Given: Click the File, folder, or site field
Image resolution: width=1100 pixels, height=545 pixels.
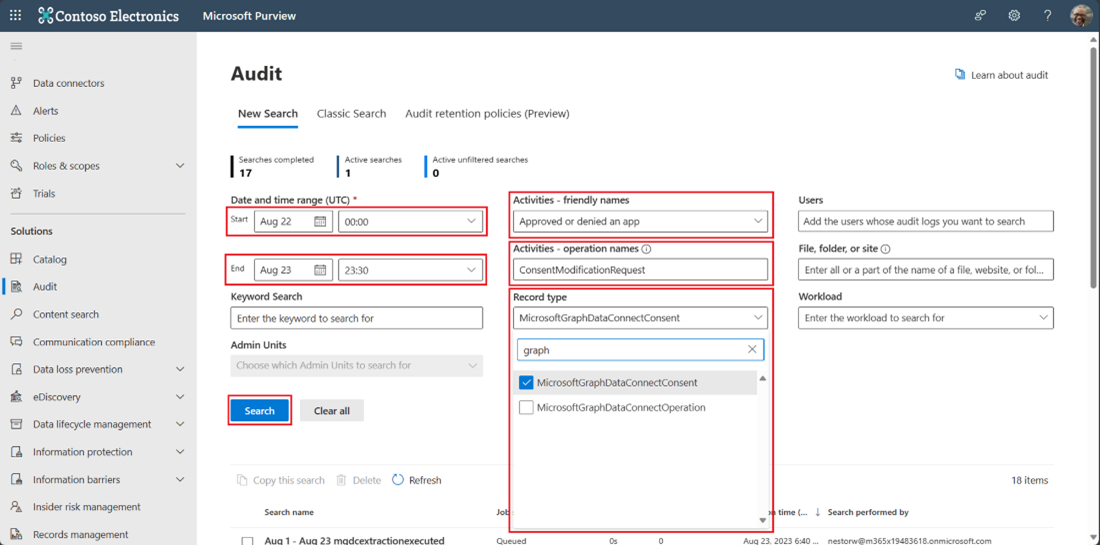Looking at the screenshot, I should [x=926, y=269].
